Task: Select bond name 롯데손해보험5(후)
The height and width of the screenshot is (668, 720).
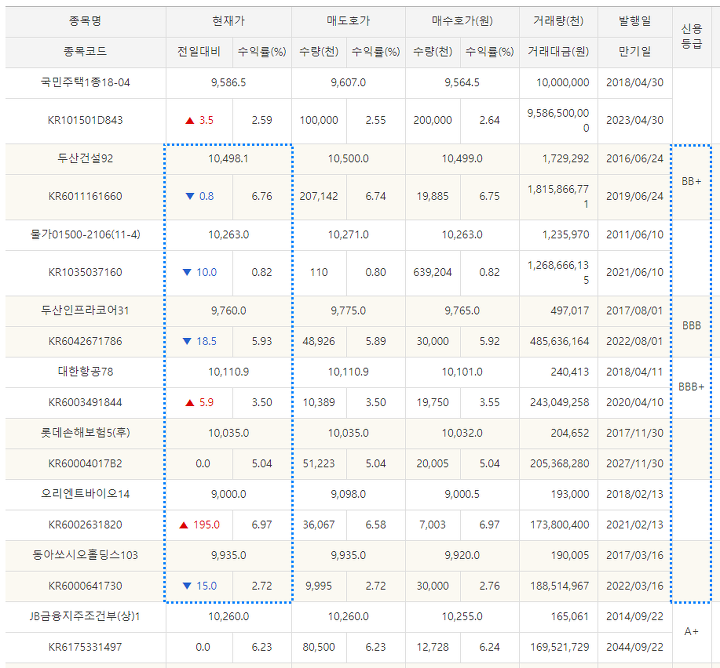Action: point(85,432)
